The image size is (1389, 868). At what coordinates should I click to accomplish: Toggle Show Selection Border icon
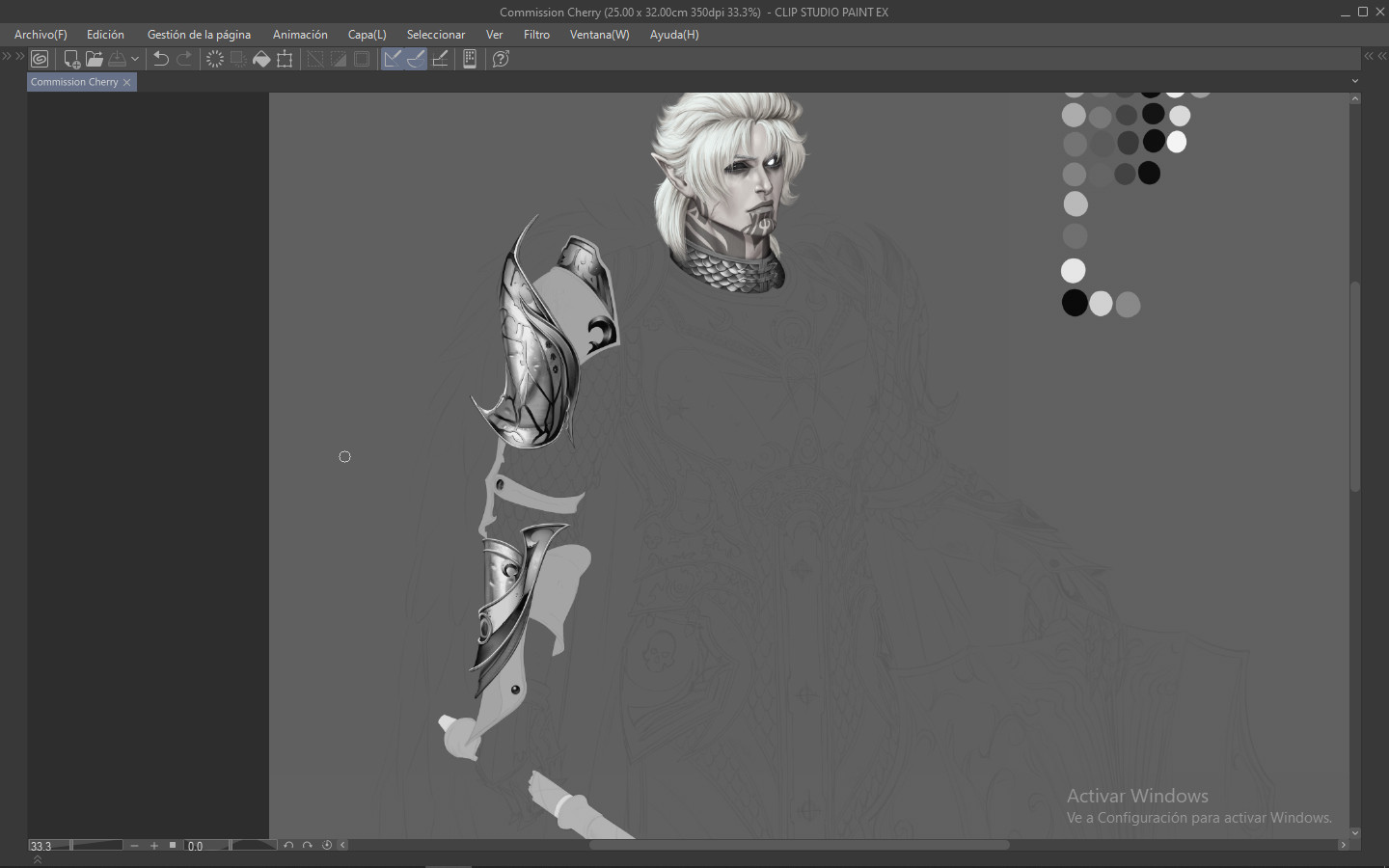click(362, 59)
